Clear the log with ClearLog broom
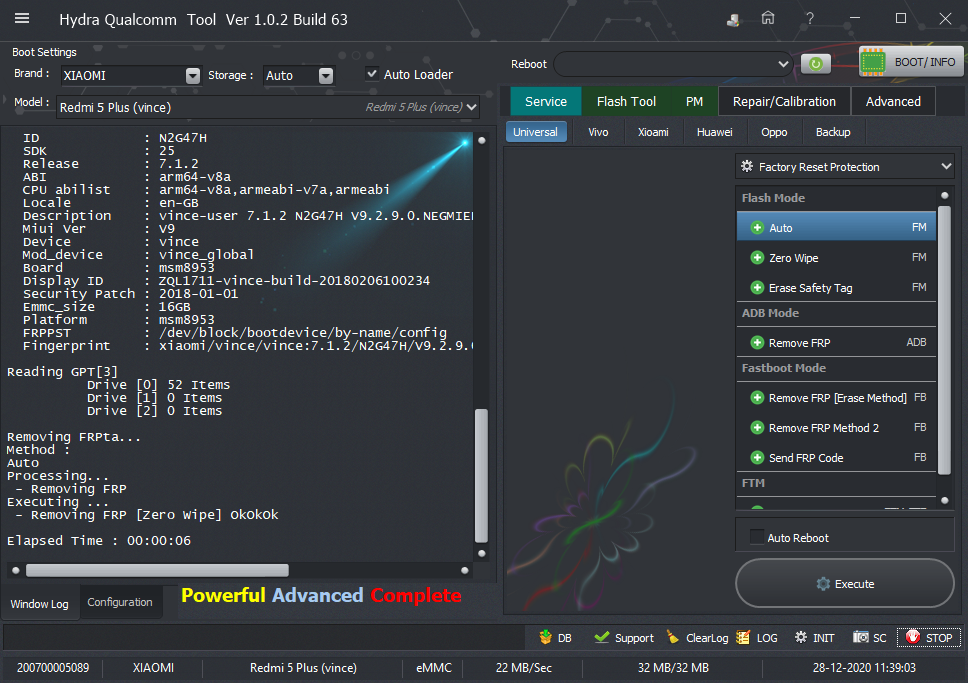The height and width of the screenshot is (683, 968). coord(673,637)
